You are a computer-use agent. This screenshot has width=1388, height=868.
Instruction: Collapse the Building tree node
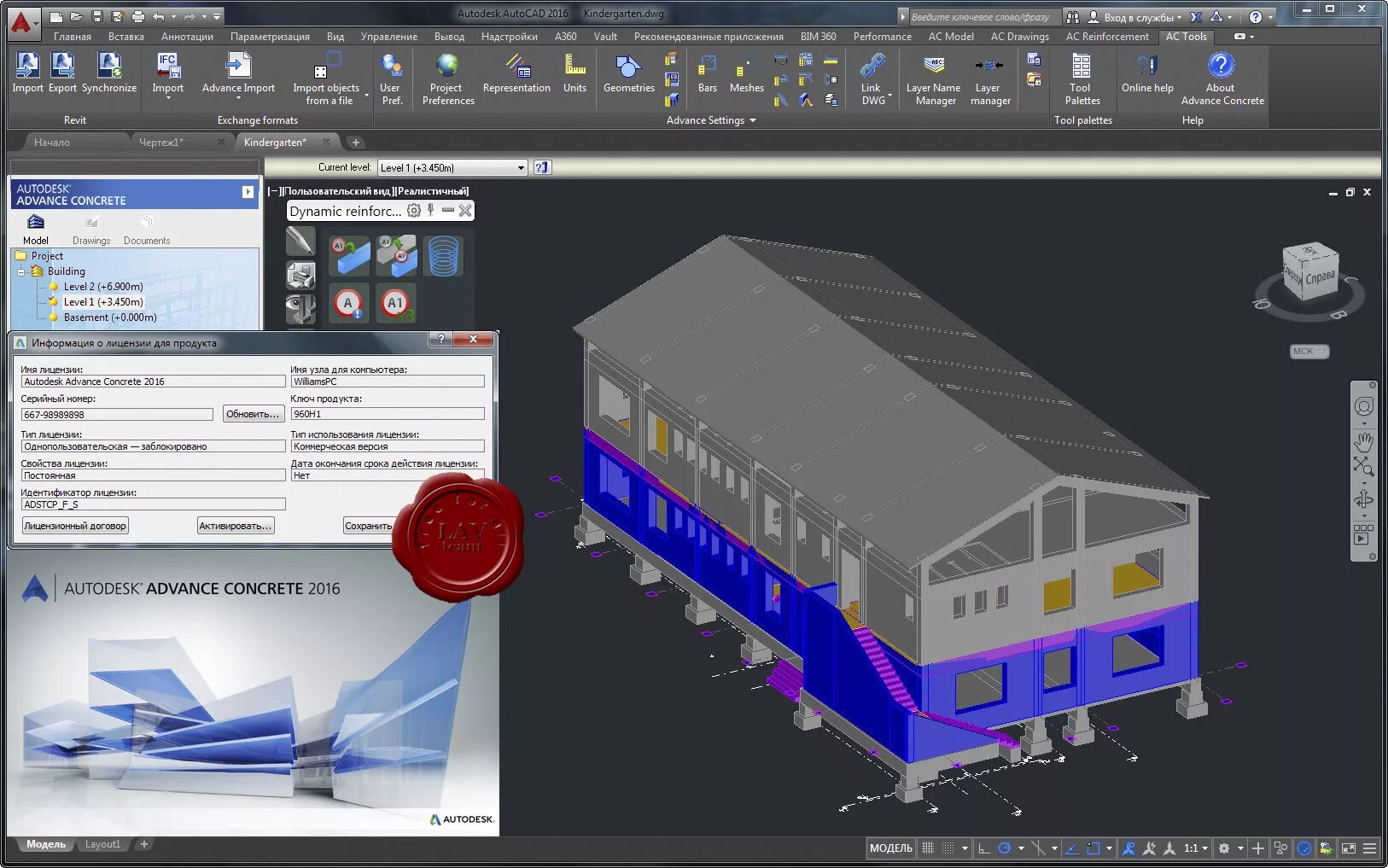(20, 271)
